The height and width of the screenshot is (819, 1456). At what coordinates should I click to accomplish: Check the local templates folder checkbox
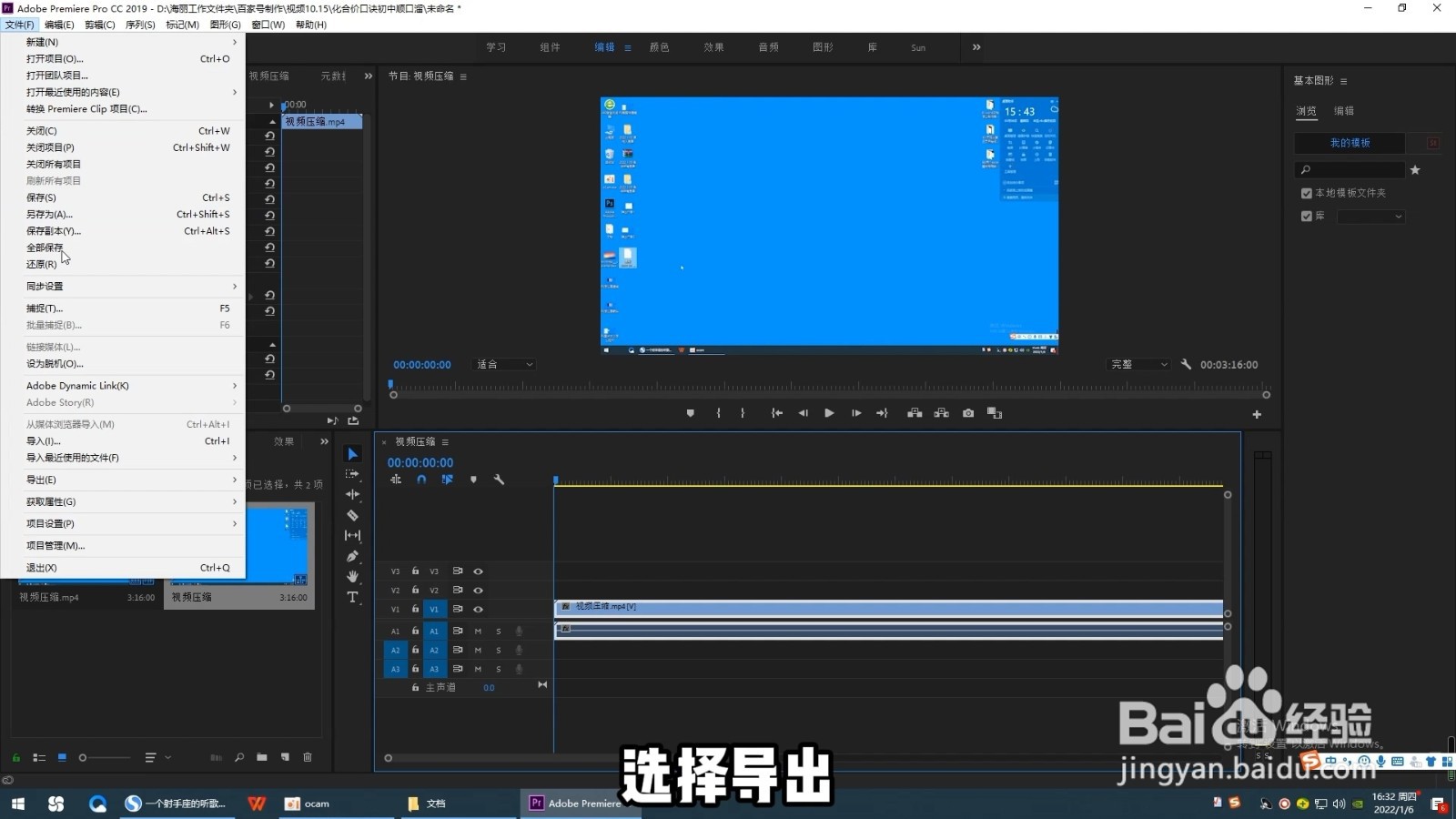[1307, 193]
